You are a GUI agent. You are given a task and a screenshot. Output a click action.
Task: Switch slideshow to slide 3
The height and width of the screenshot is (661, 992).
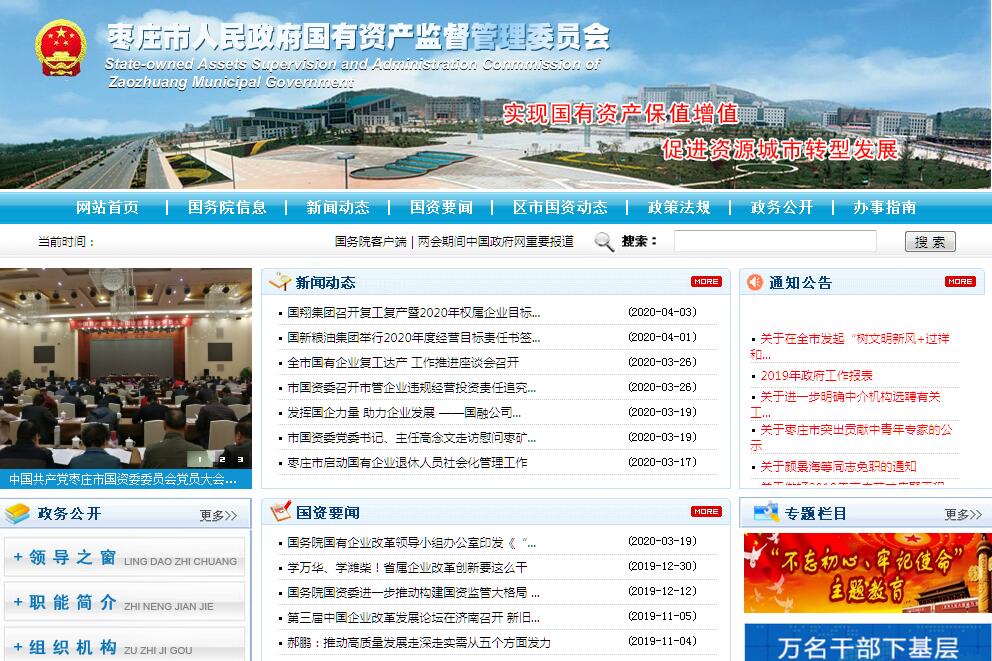coord(240,459)
